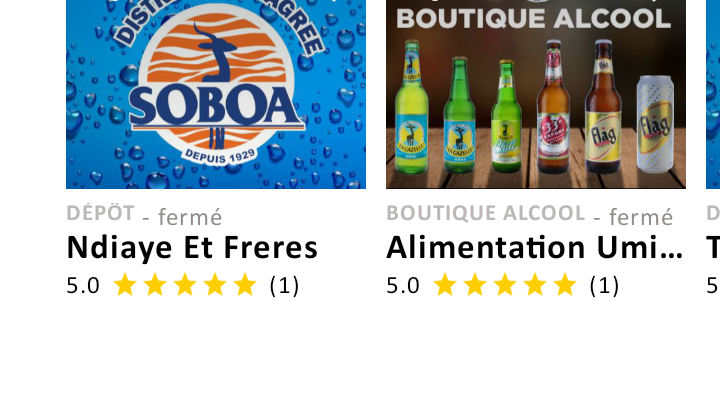Click the SOBOA gazelle logo
The width and height of the screenshot is (720, 400).
tap(216, 85)
